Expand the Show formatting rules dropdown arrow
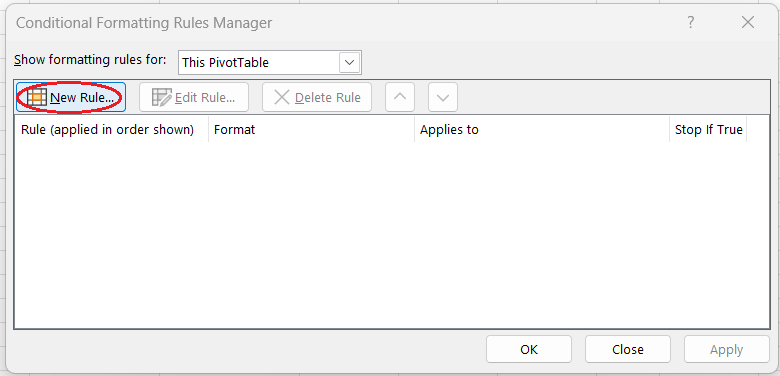 [350, 63]
